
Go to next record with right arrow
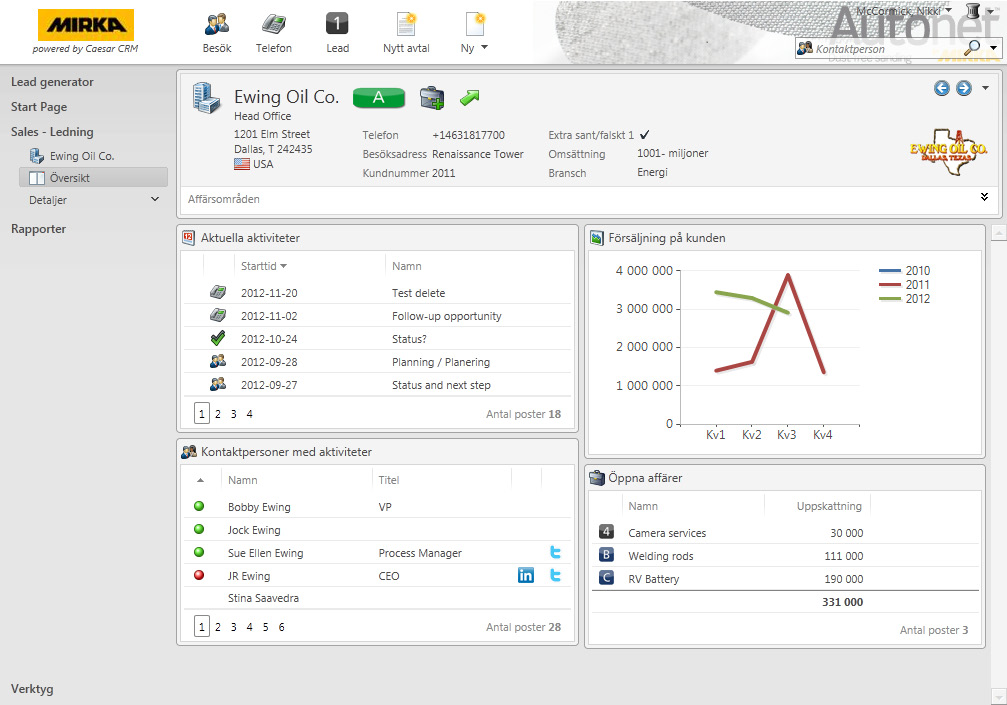(963, 88)
